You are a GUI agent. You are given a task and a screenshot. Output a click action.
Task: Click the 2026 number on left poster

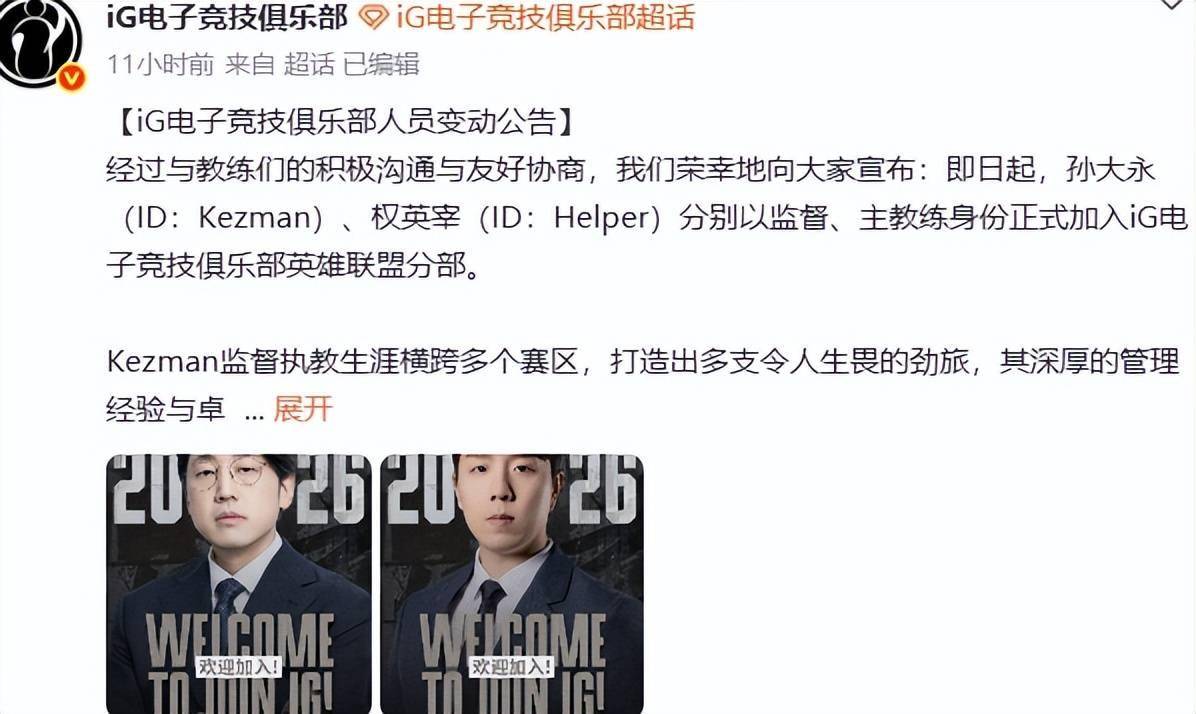(239, 488)
